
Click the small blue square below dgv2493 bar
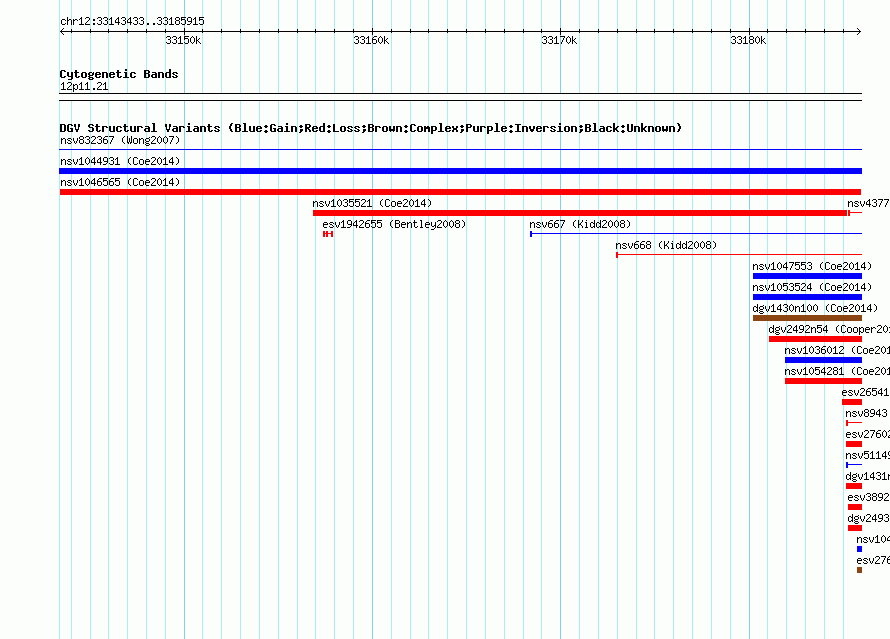pos(859,549)
